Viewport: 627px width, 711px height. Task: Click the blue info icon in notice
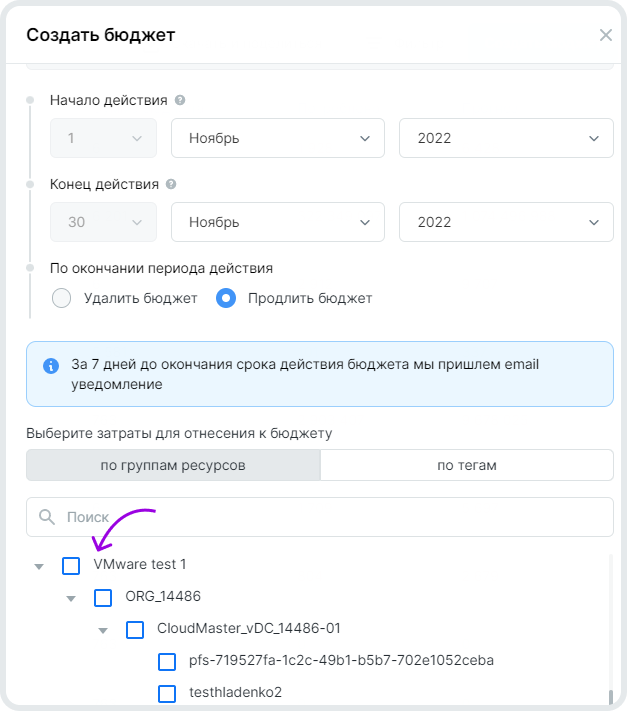51,365
